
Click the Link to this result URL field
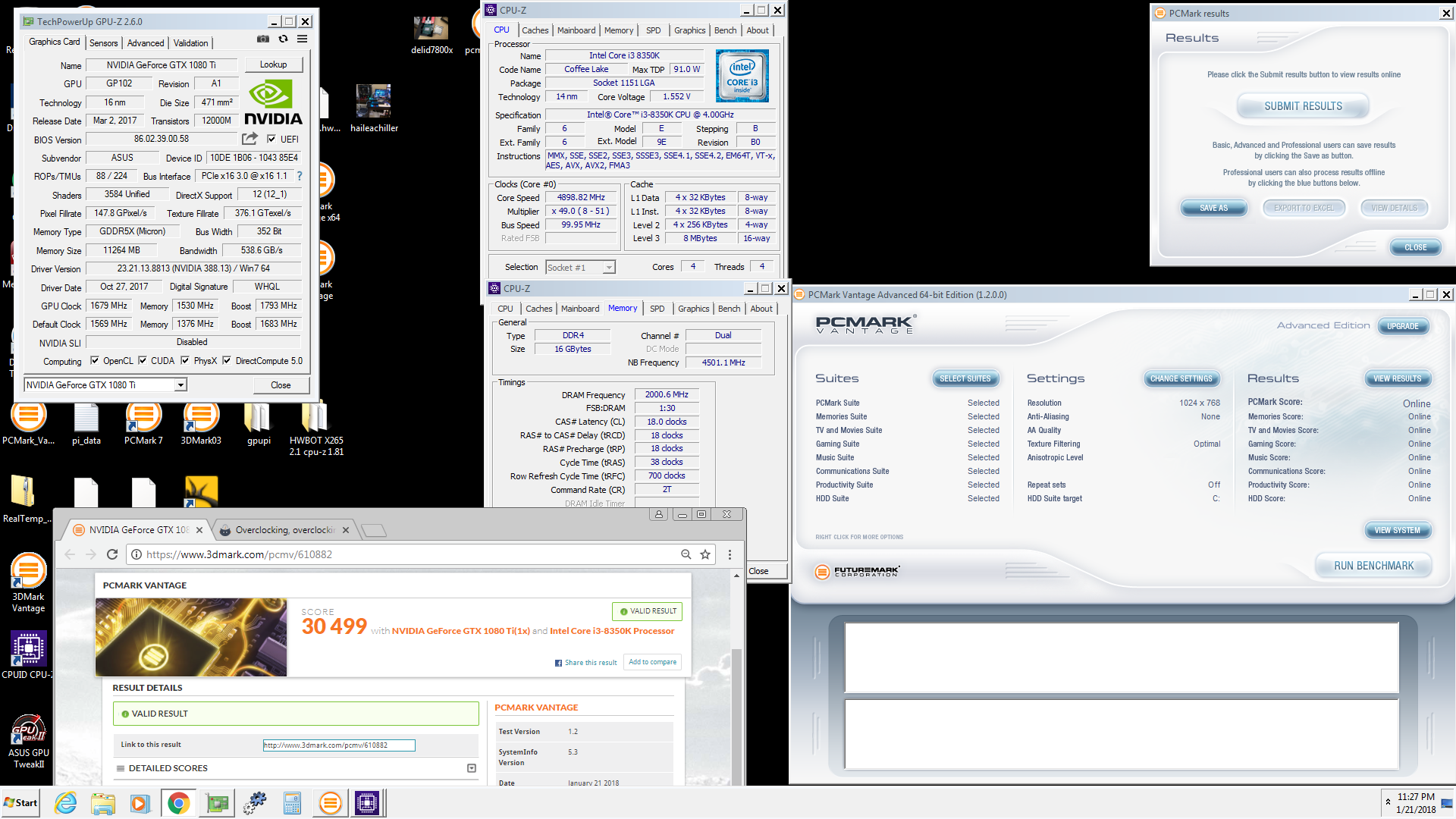(339, 745)
